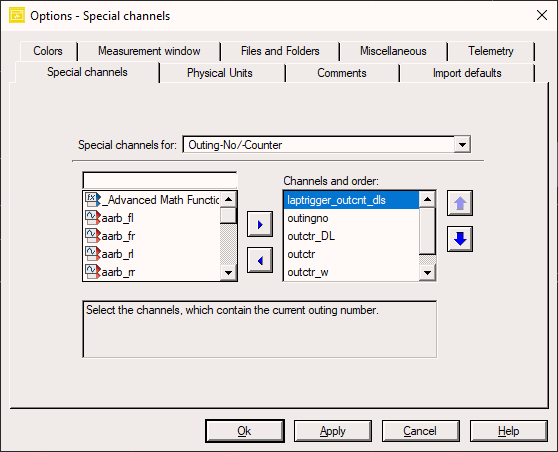Click up arrow of Channels and order list
Image resolution: width=558 pixels, height=452 pixels.
tap(427, 199)
